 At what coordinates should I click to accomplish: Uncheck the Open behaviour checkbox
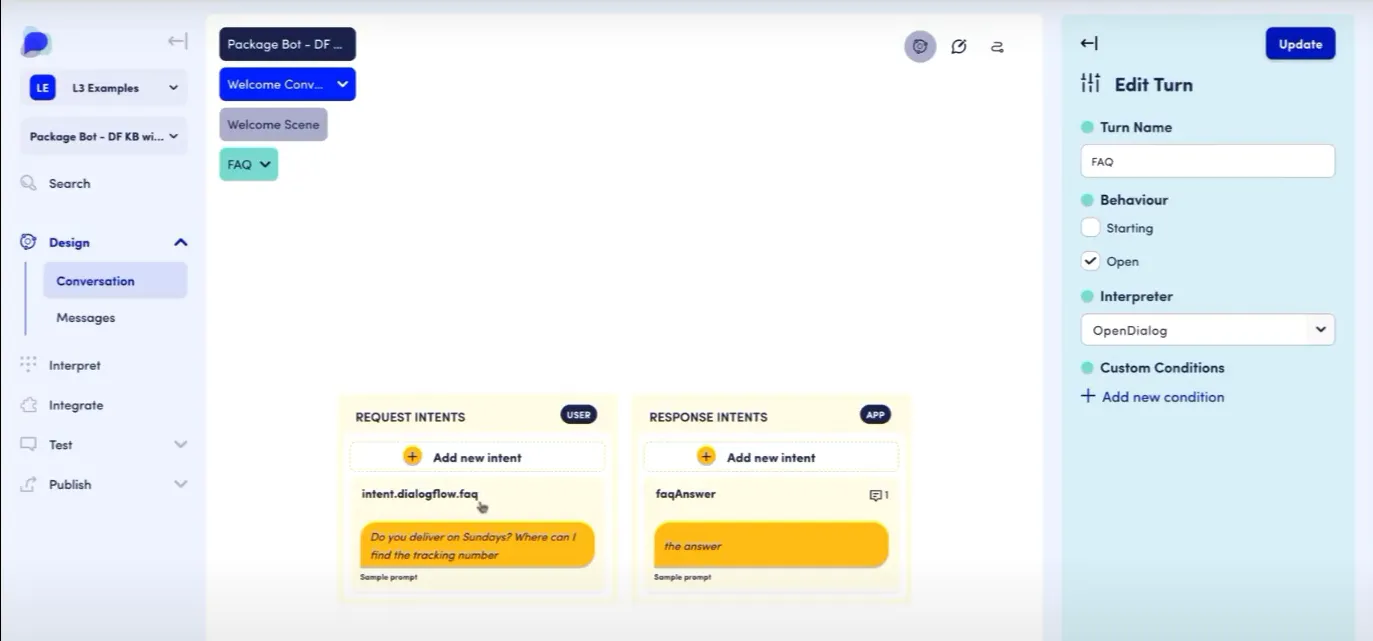[1090, 261]
